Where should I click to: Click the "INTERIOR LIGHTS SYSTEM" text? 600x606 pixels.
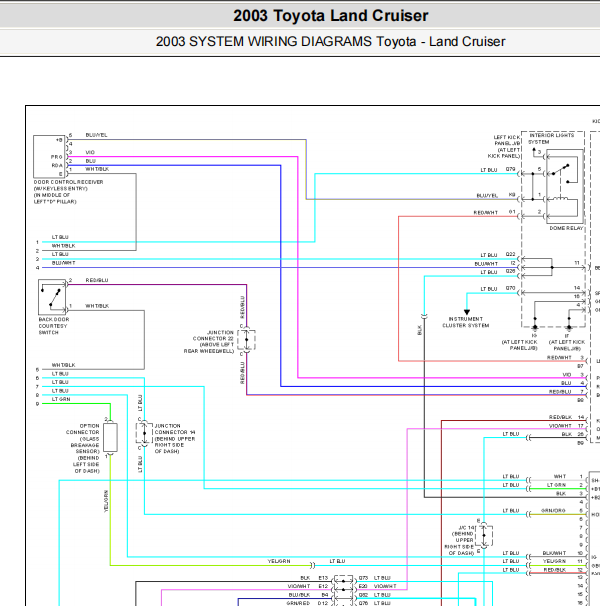point(552,138)
